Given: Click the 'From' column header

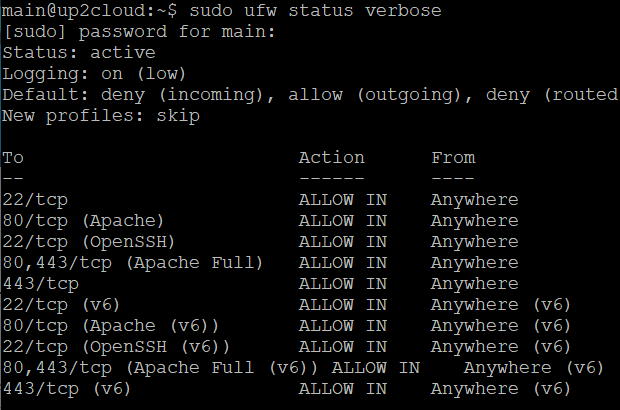Looking at the screenshot, I should pyautogui.click(x=453, y=158).
